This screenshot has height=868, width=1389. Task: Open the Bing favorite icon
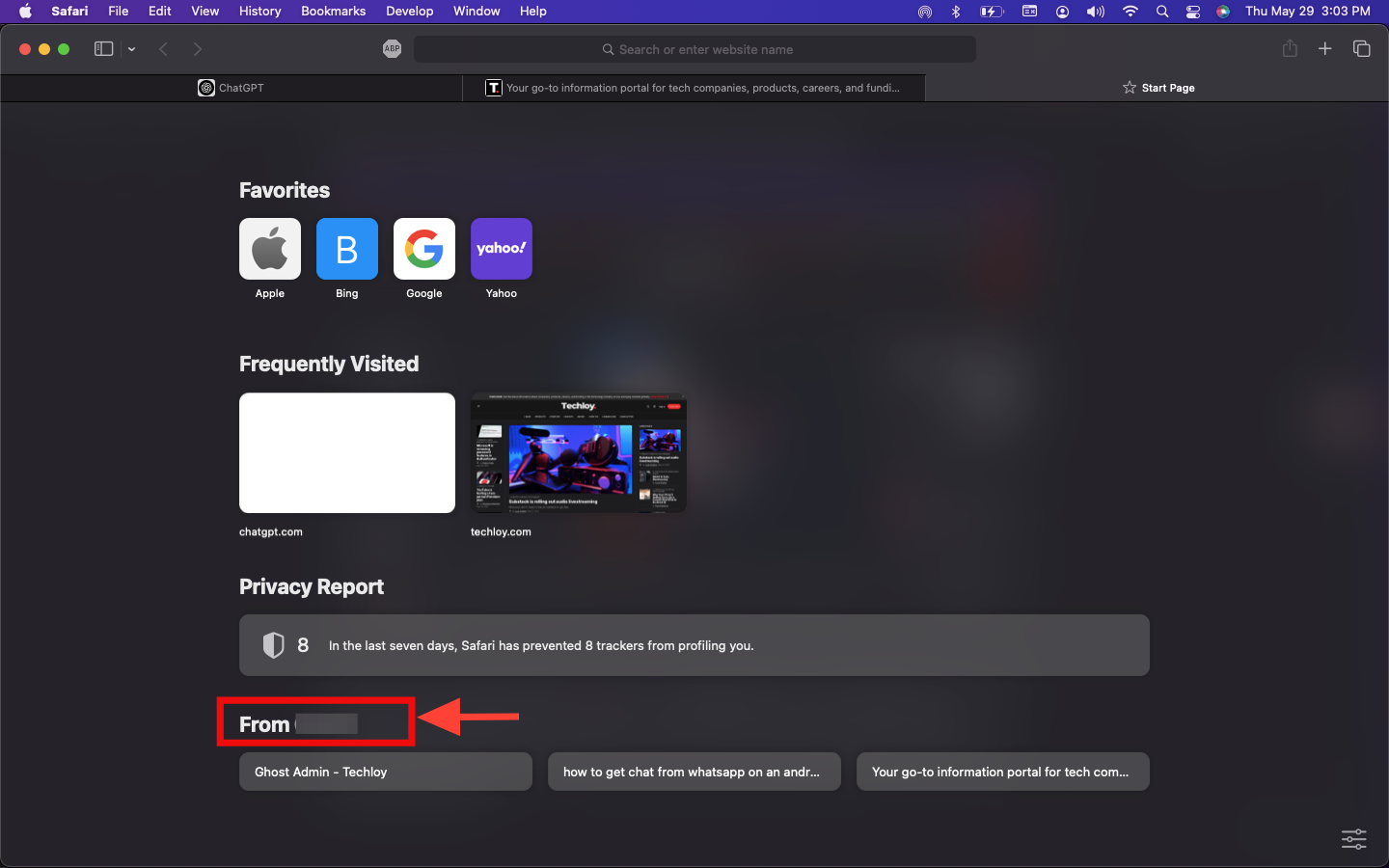[347, 249]
